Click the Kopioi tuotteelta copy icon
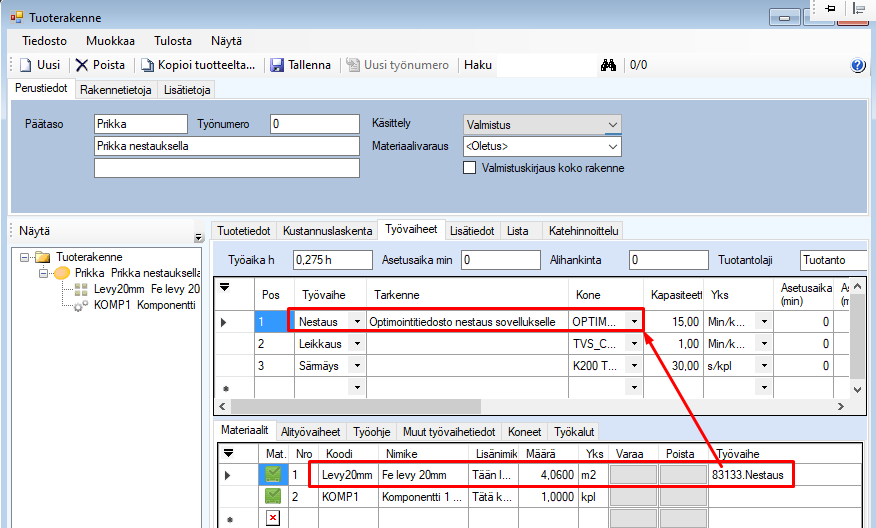Image resolution: width=876 pixels, height=528 pixels. click(148, 65)
